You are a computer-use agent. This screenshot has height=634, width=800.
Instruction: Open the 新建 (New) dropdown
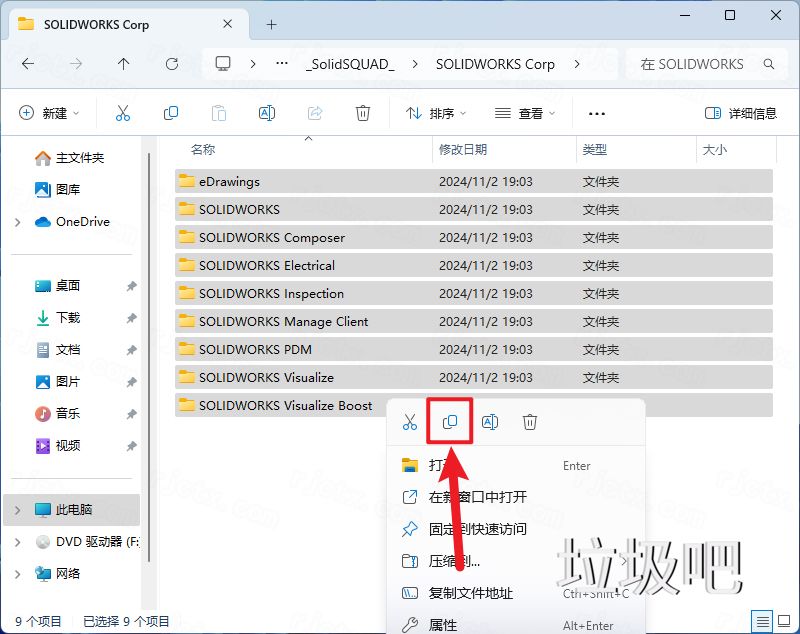(x=48, y=112)
